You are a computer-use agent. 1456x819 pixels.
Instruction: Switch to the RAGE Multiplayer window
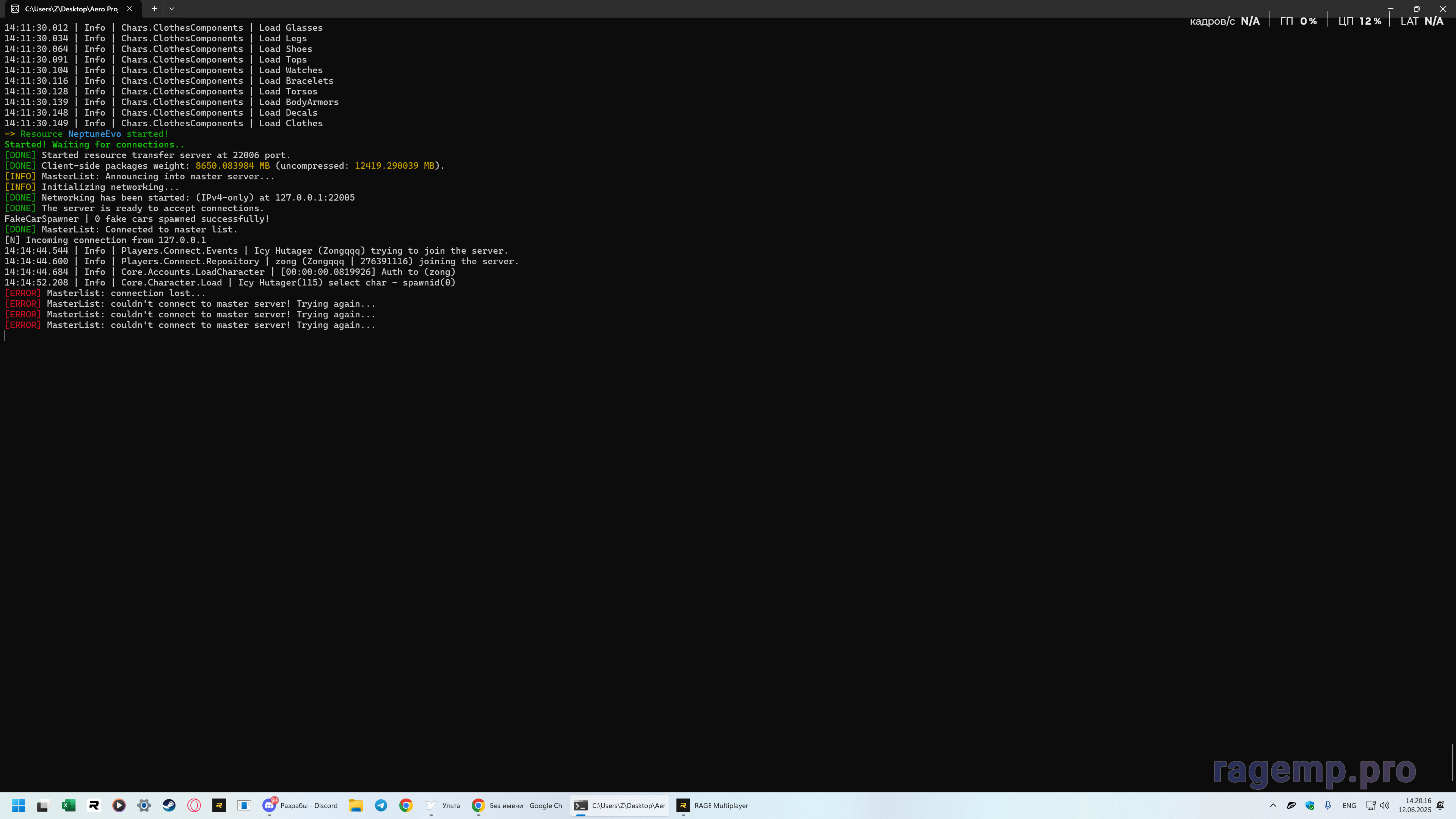pos(712,805)
